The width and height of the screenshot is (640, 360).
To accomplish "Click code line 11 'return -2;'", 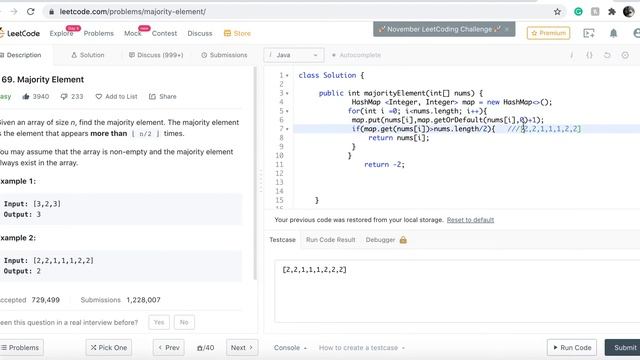I will coord(384,164).
